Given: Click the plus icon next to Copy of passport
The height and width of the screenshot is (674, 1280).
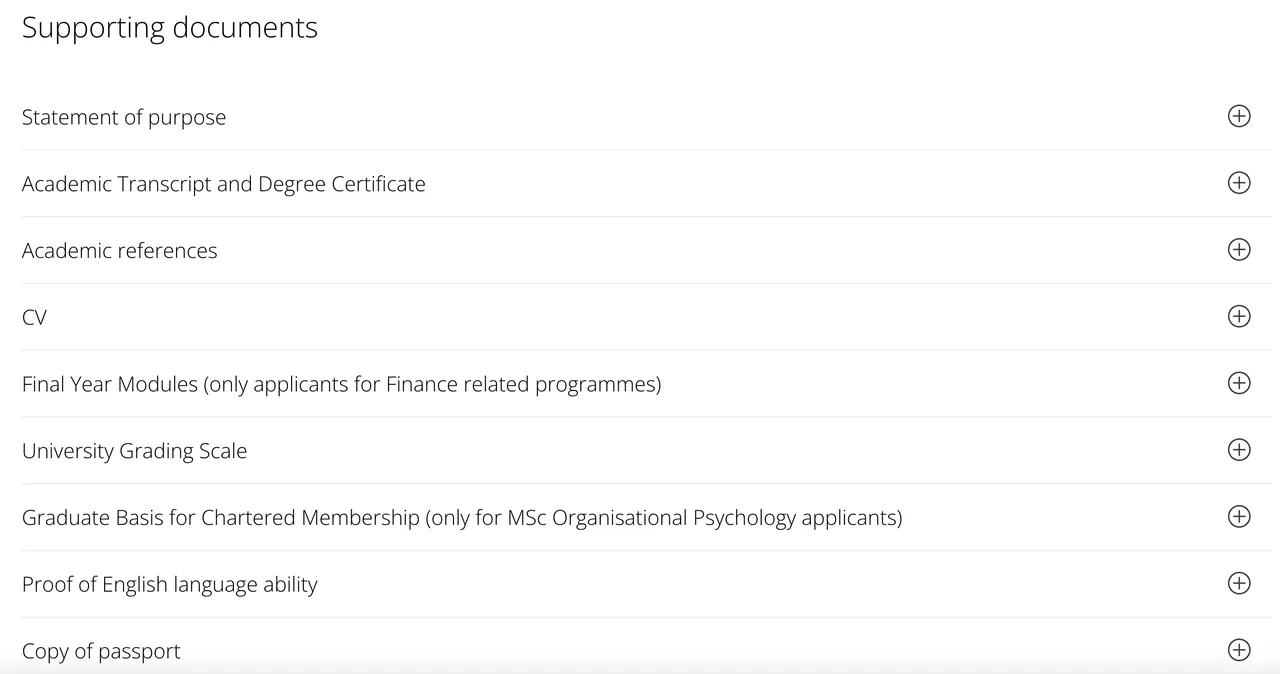Looking at the screenshot, I should click(x=1238, y=650).
